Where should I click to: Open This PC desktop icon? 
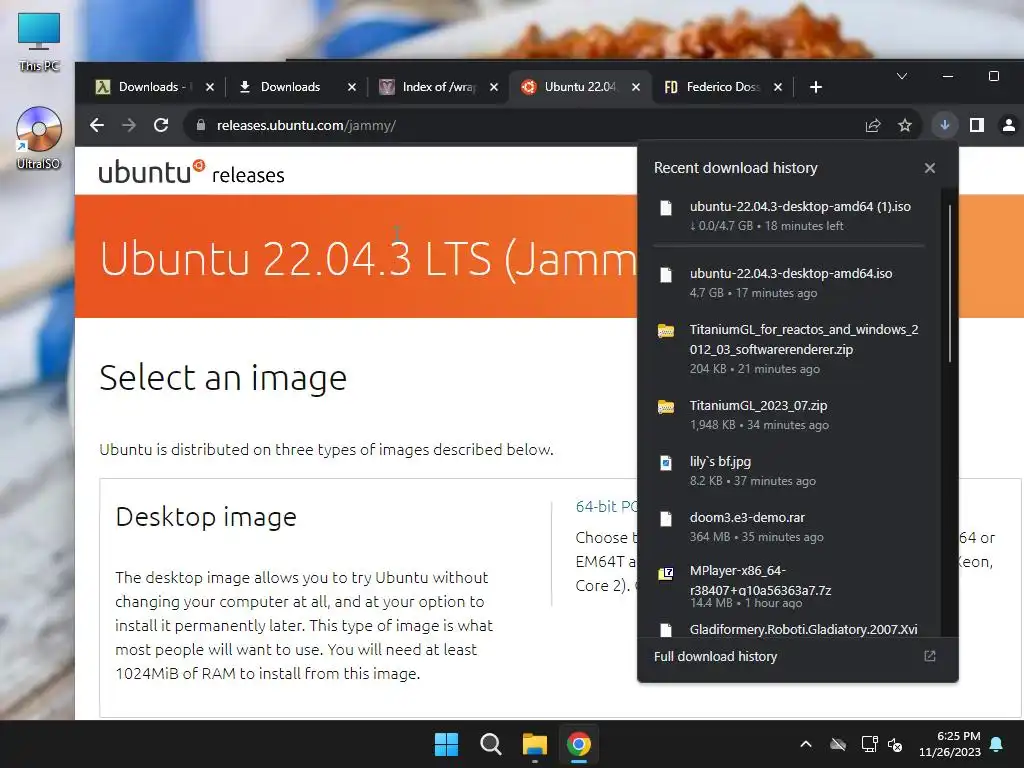click(x=39, y=42)
